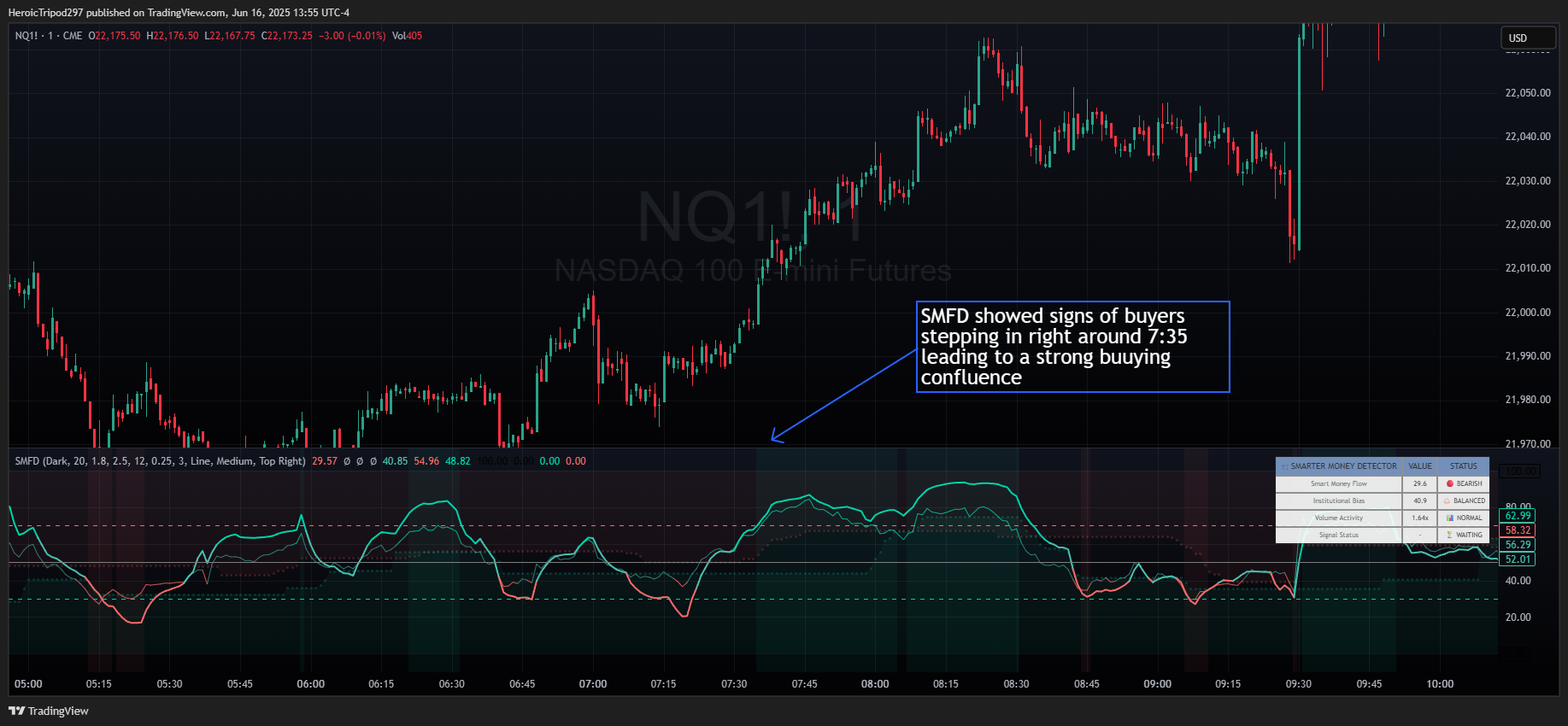Click the 22,030.00 price axis label

pyautogui.click(x=1528, y=181)
